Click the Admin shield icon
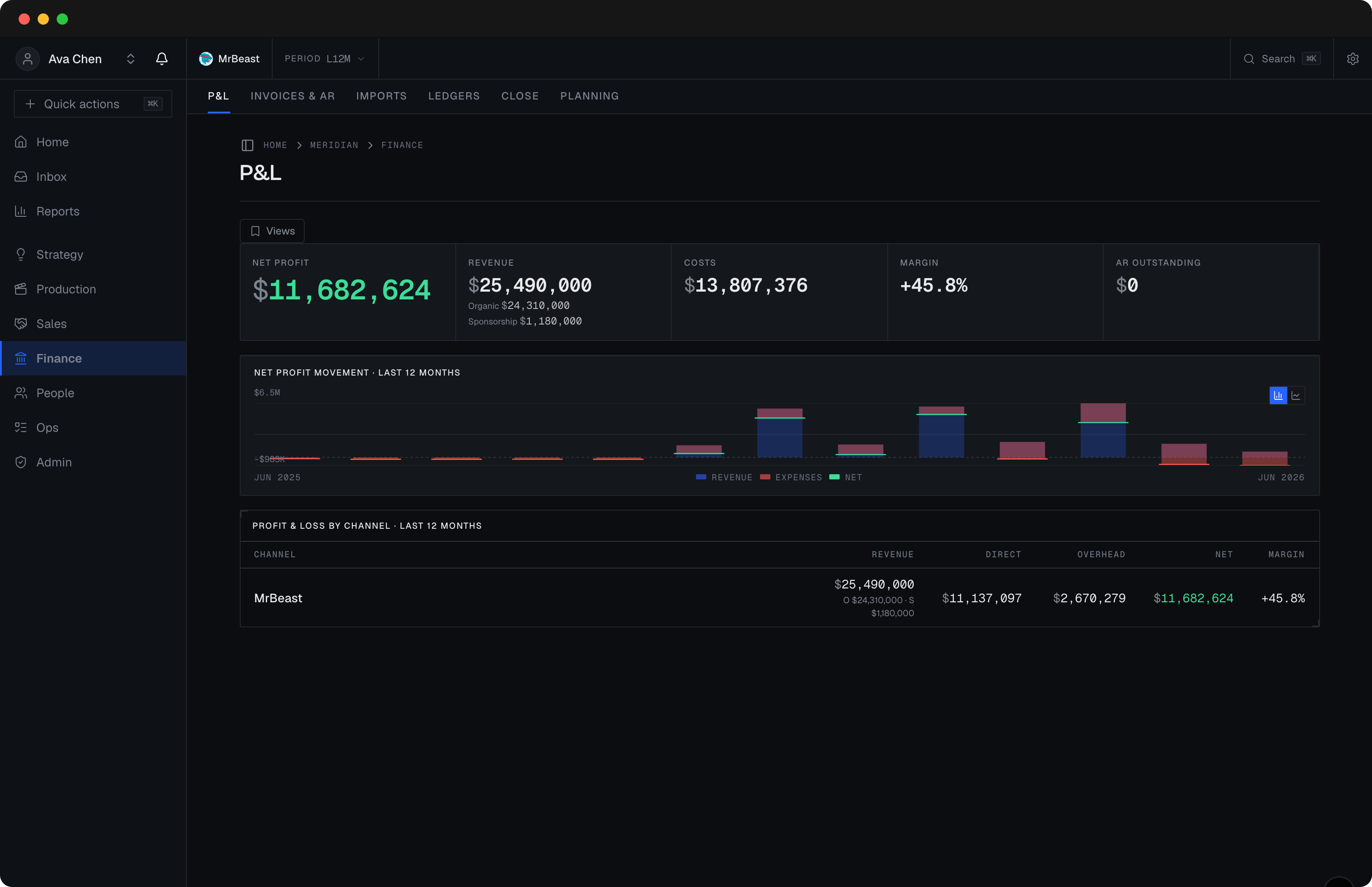 pos(21,461)
